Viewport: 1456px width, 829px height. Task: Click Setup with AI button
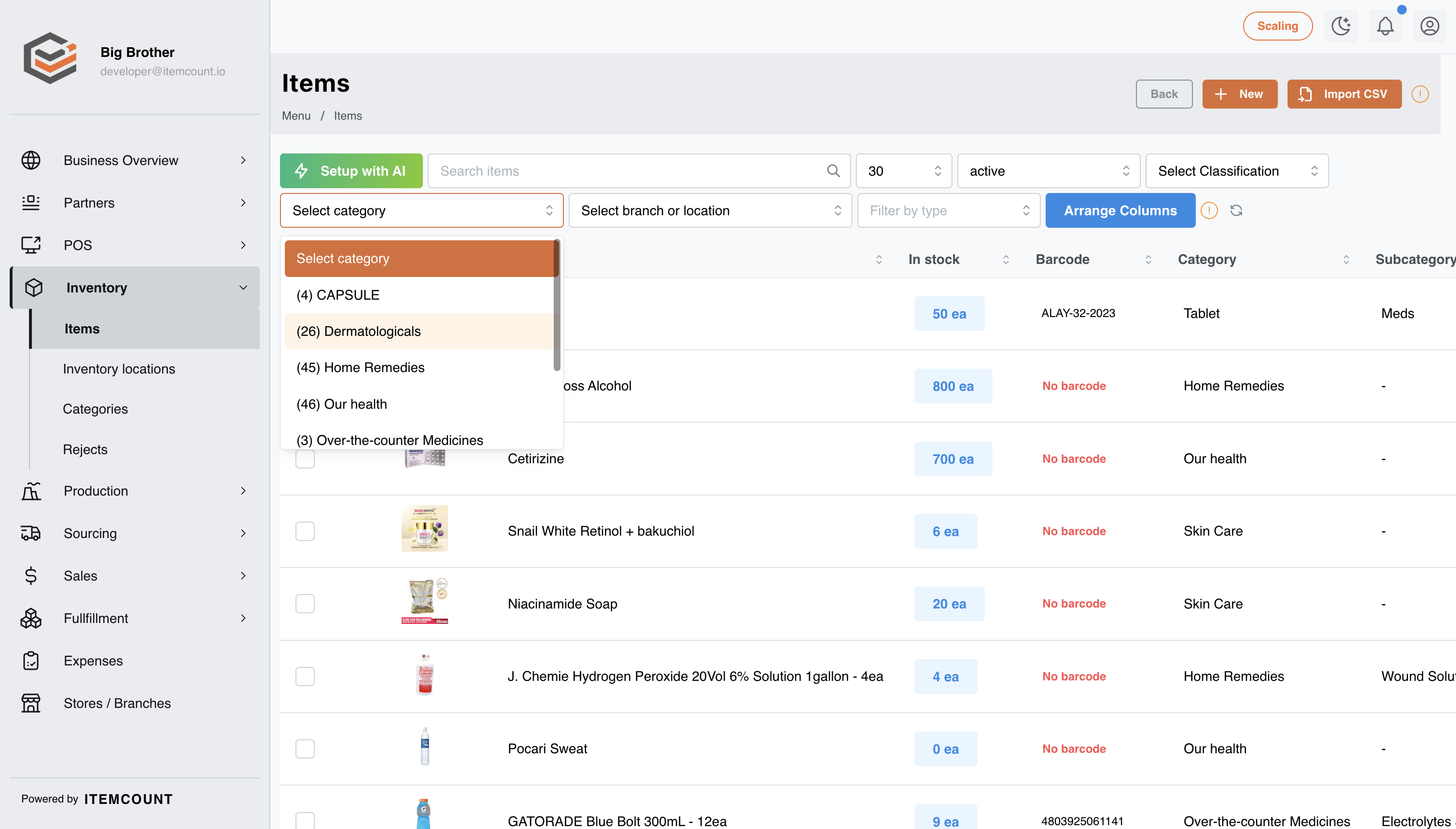pos(351,171)
